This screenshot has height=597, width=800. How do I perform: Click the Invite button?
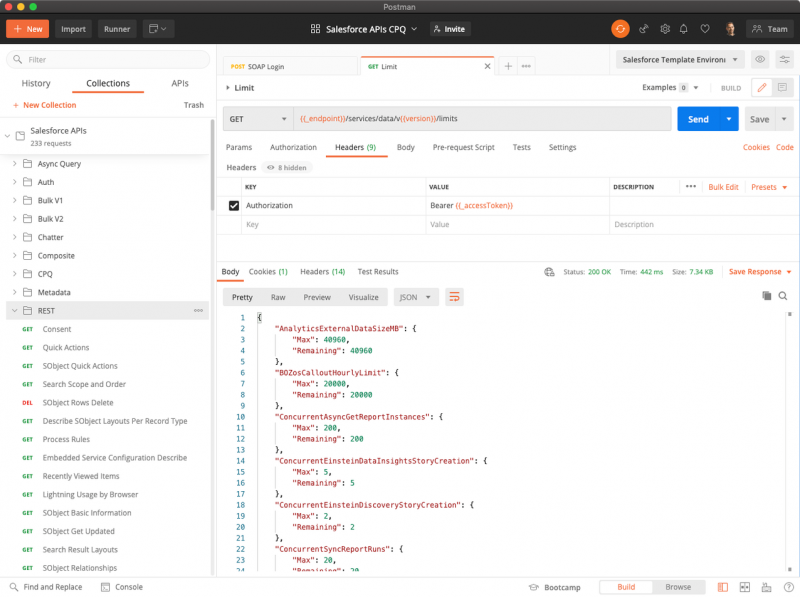pos(449,29)
